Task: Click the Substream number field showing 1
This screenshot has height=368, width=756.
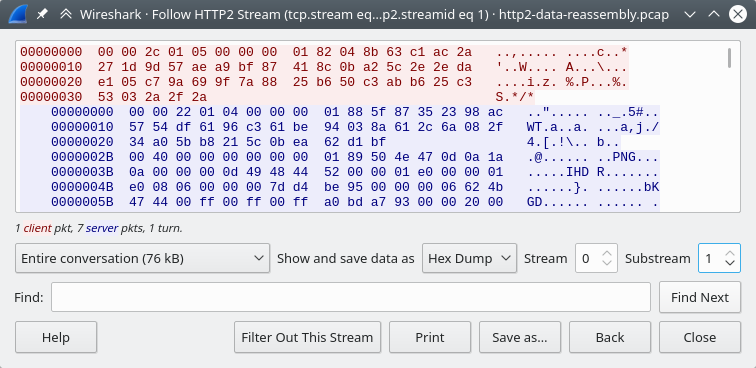Action: pyautogui.click(x=711, y=259)
